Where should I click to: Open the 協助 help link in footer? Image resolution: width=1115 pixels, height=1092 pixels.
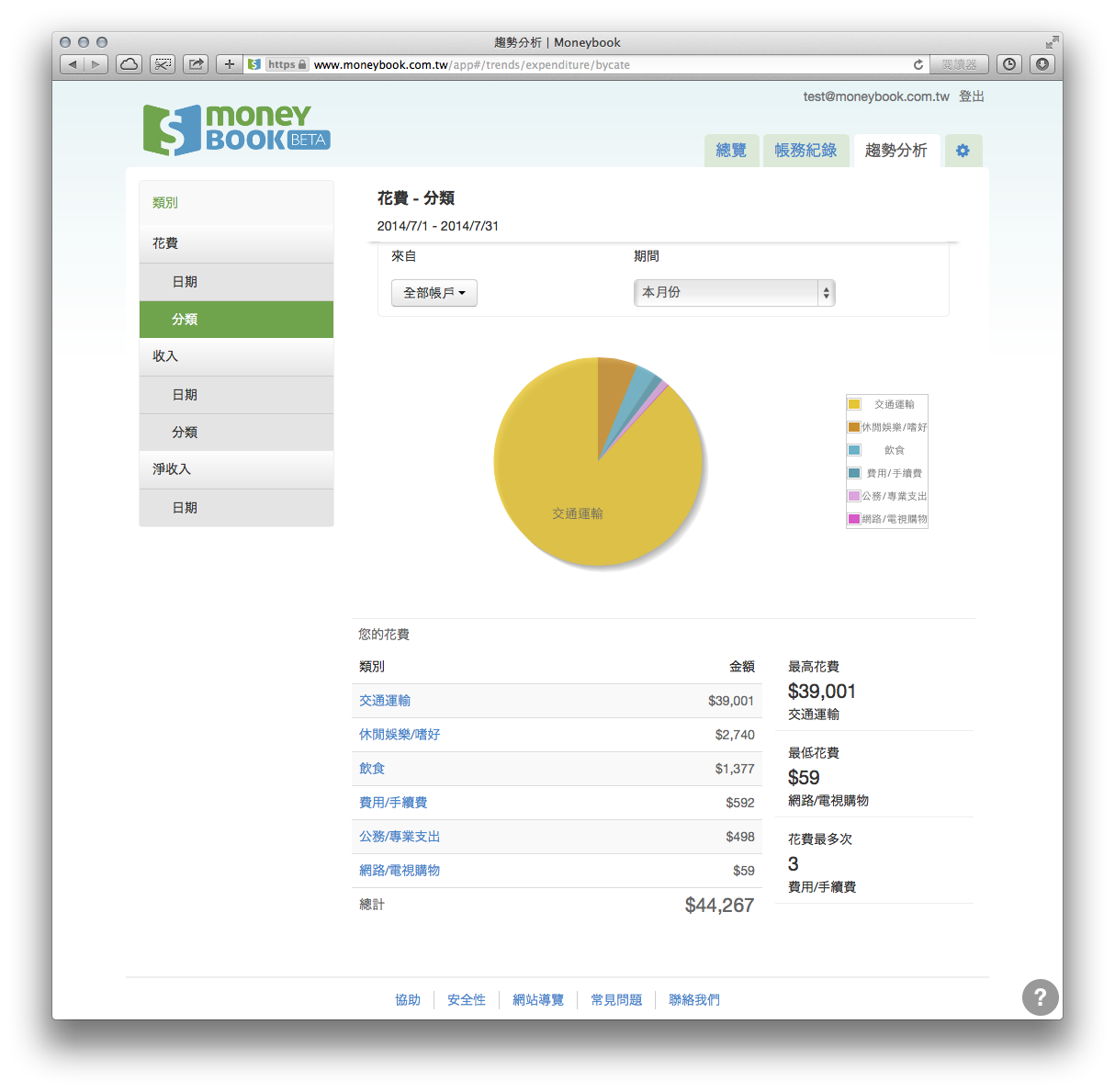coord(408,999)
